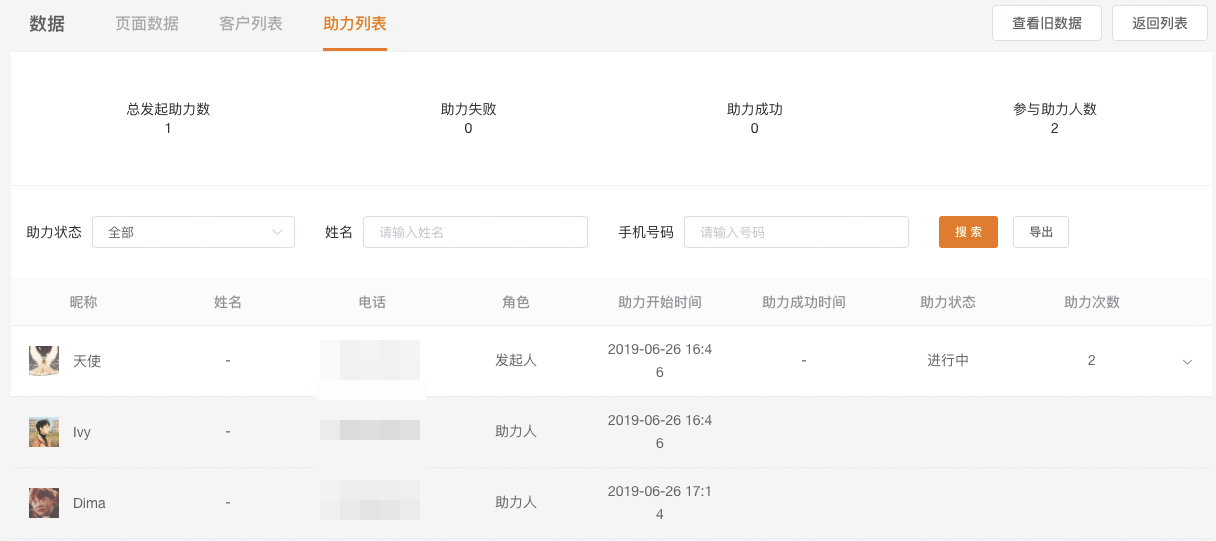The height and width of the screenshot is (541, 1216).
Task: Focus the 姓名 input field
Action: pos(475,232)
